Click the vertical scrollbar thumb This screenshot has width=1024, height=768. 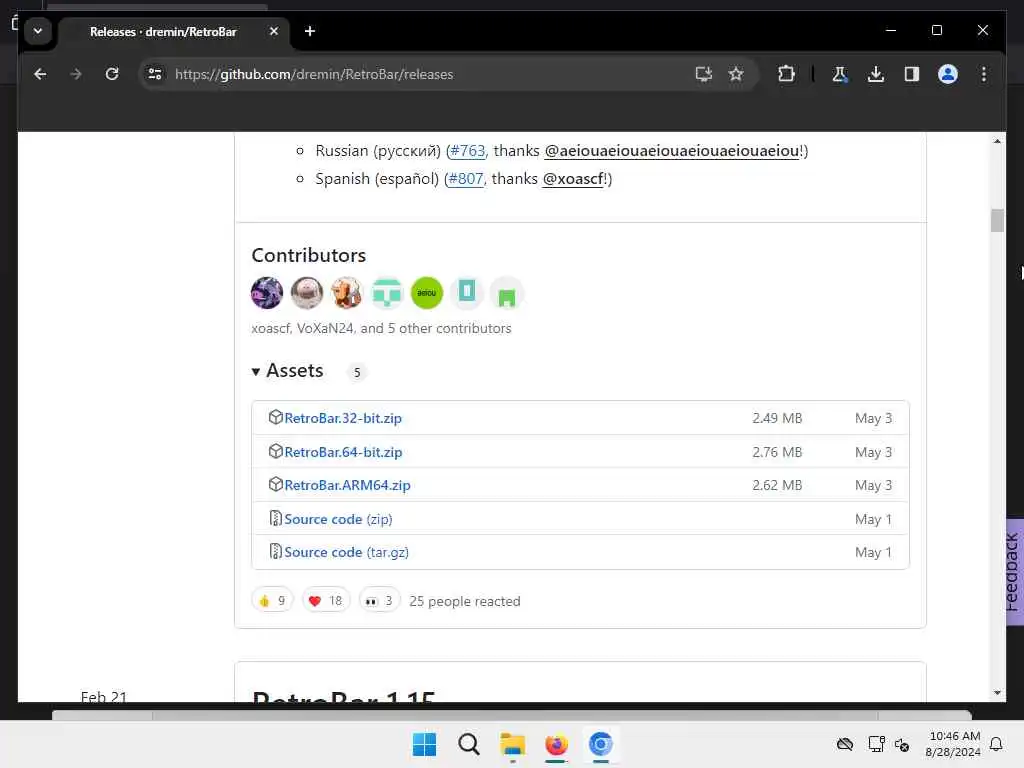[997, 220]
